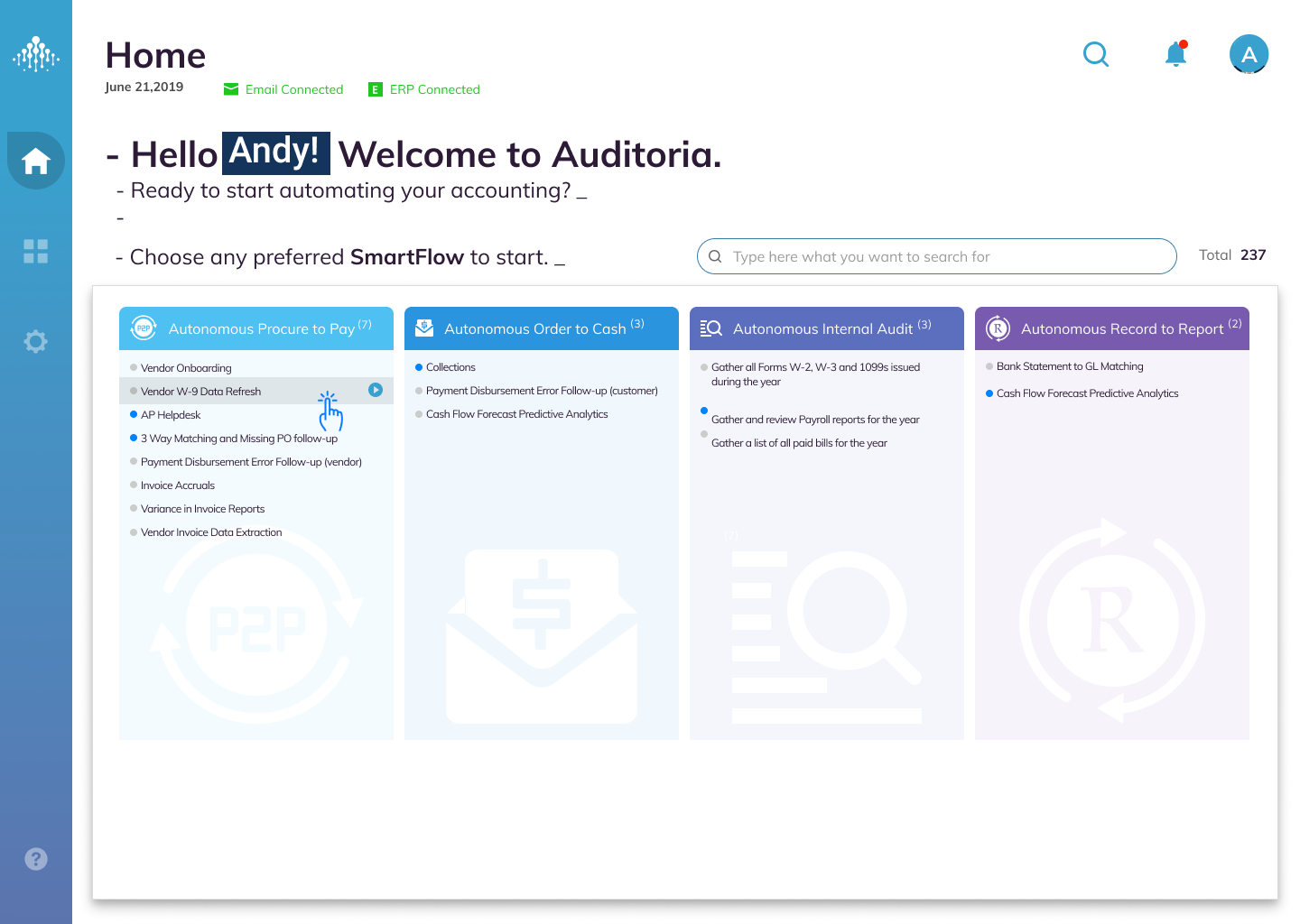Click the R icon in Record to Report header
The width and height of the screenshot is (1300, 924).
(998, 328)
